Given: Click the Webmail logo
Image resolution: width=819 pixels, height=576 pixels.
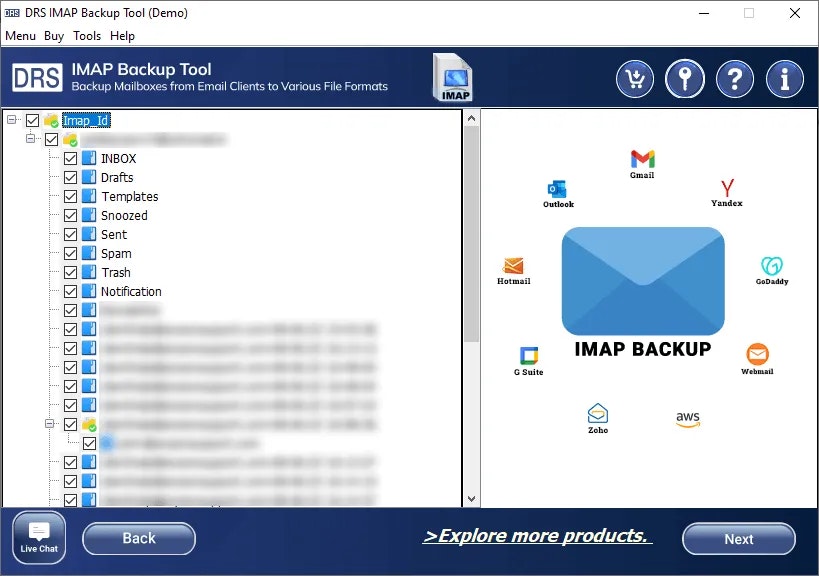Looking at the screenshot, I should [757, 359].
